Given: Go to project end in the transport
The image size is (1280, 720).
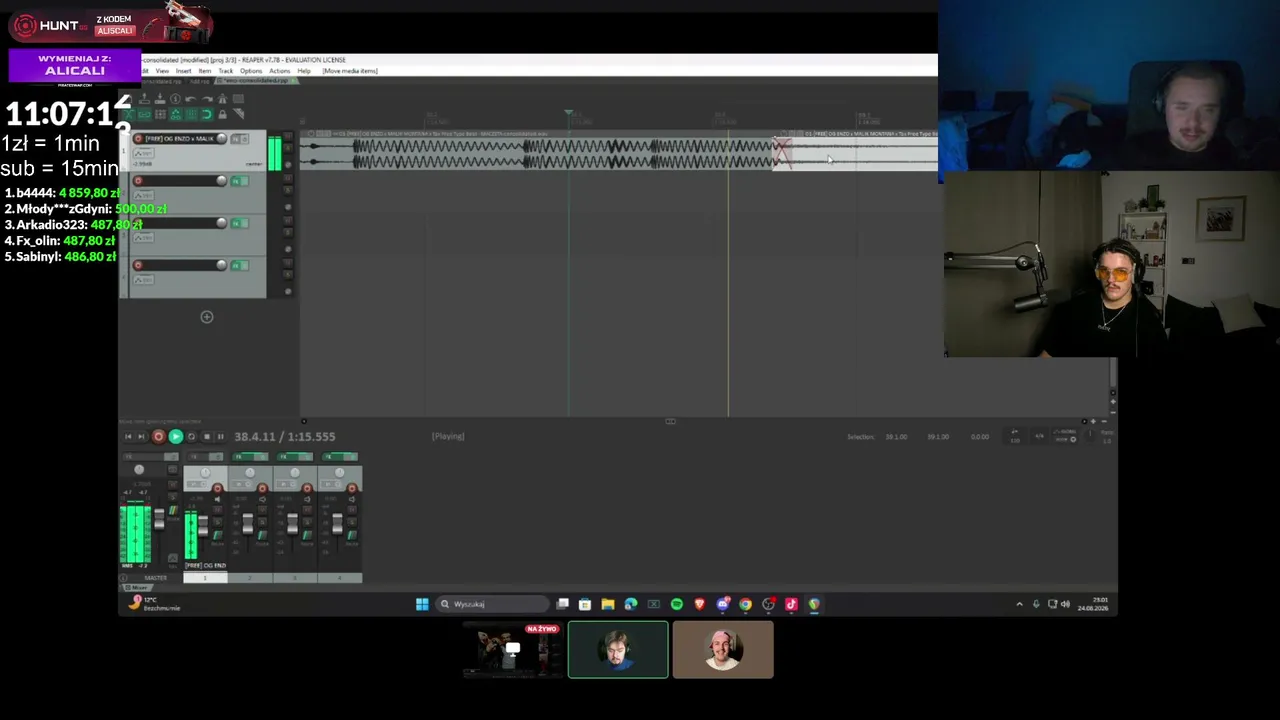Looking at the screenshot, I should 142,437.
